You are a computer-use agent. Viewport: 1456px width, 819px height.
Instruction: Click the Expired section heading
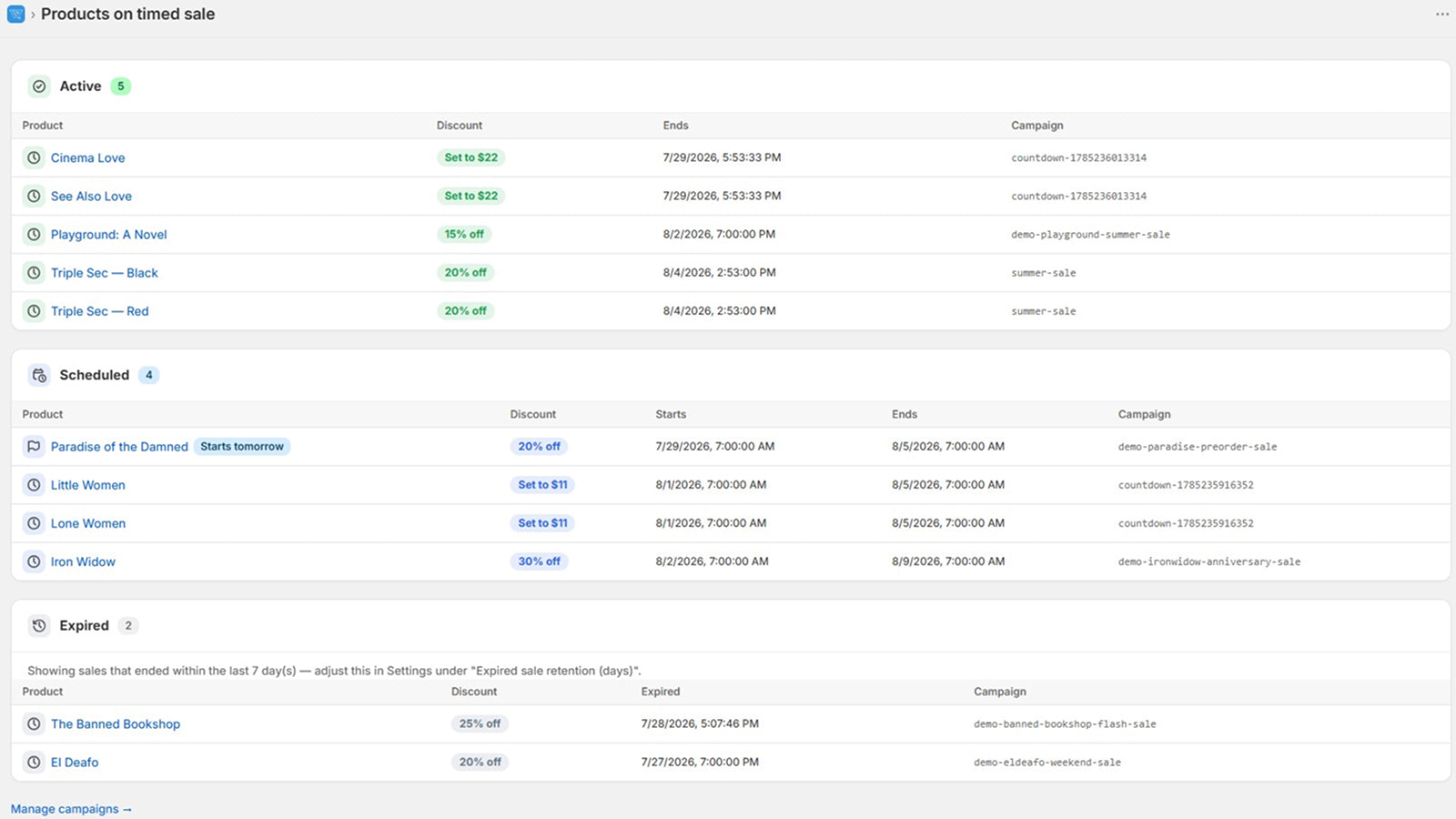(84, 626)
